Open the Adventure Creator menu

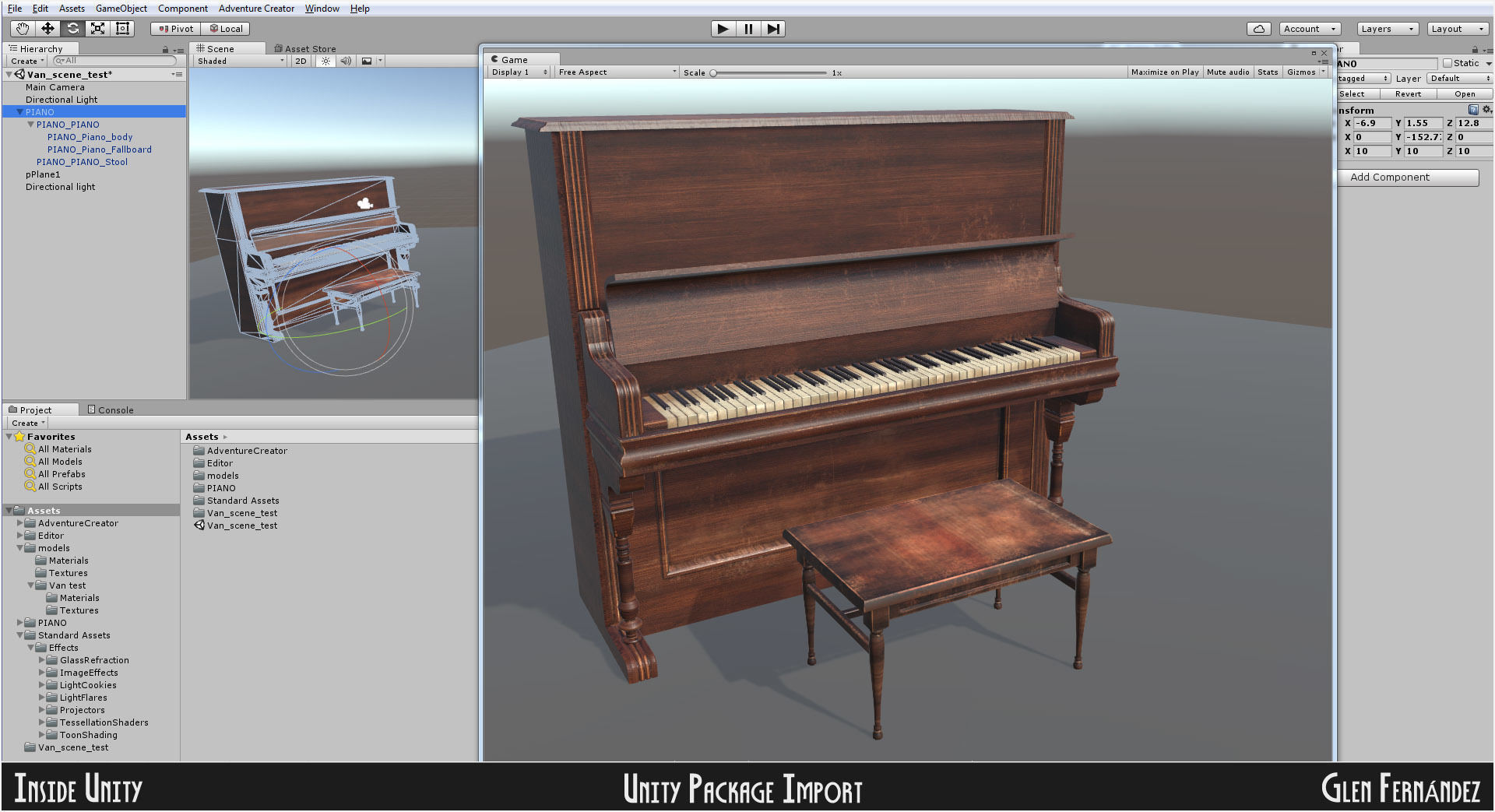click(x=256, y=9)
